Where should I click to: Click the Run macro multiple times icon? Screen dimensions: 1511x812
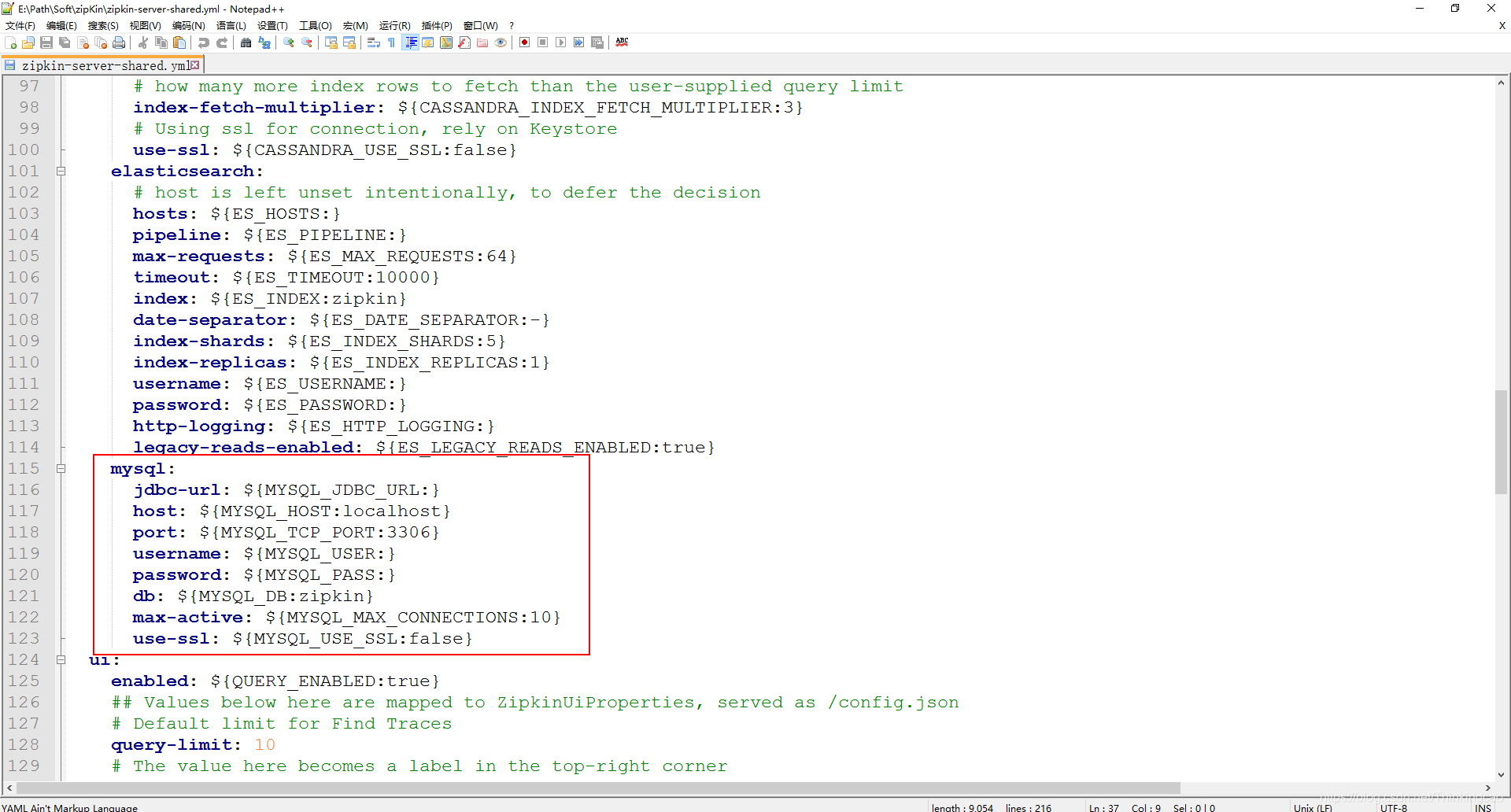(x=579, y=42)
